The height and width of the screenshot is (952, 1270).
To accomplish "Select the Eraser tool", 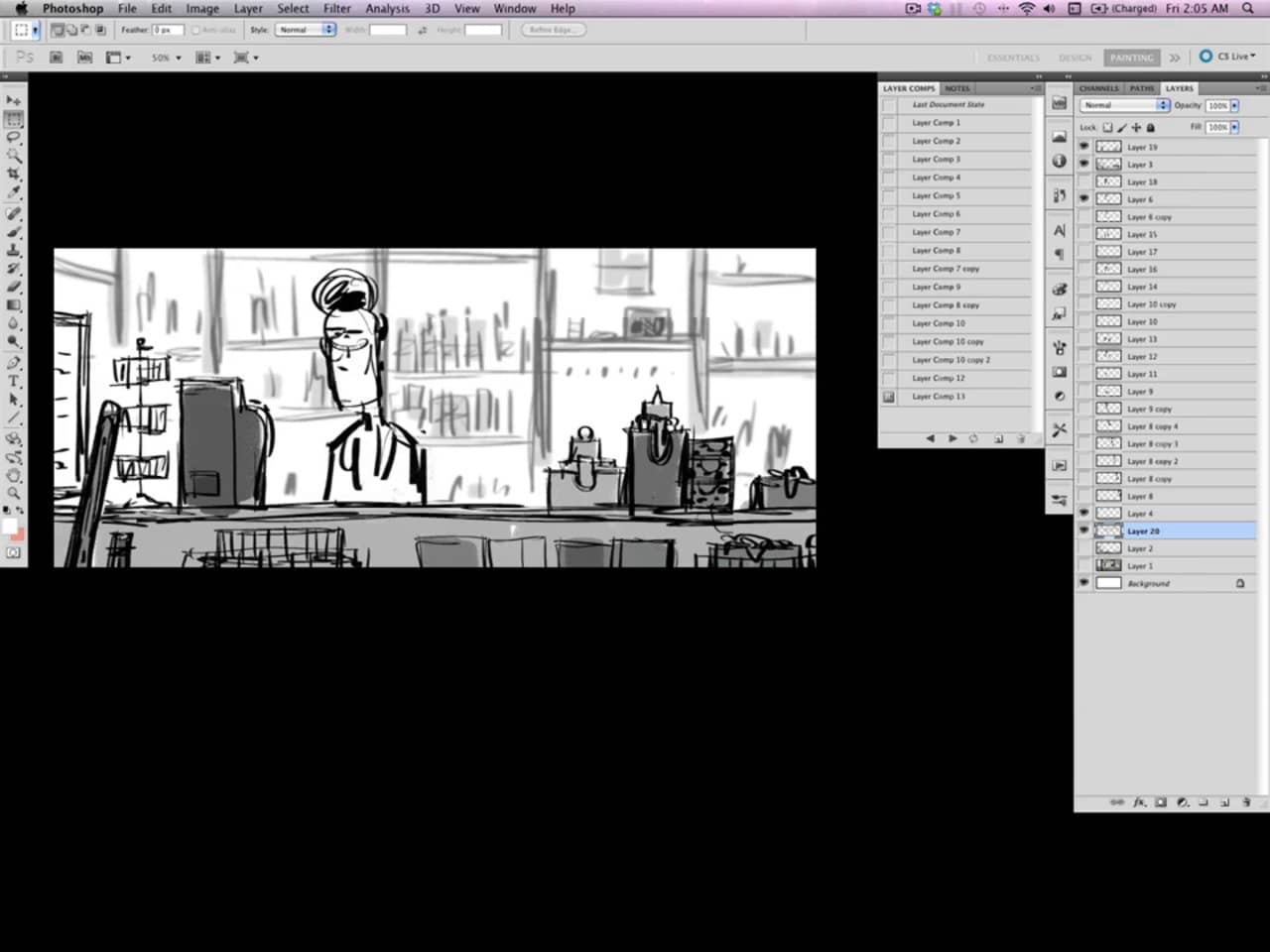I will click(13, 287).
